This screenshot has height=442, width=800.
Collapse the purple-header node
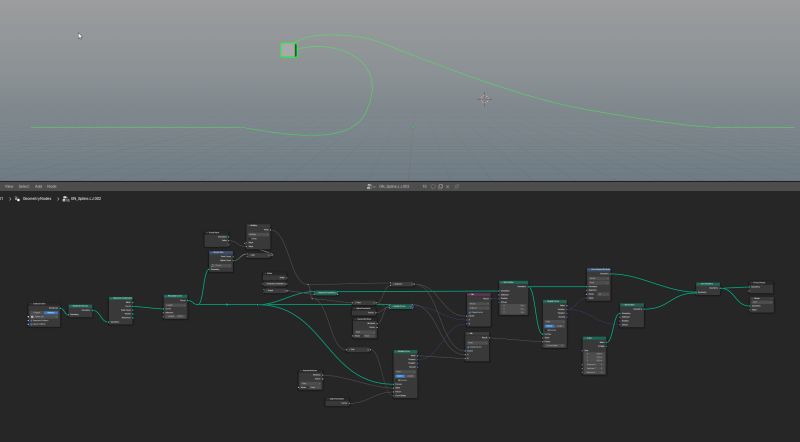tap(469, 294)
